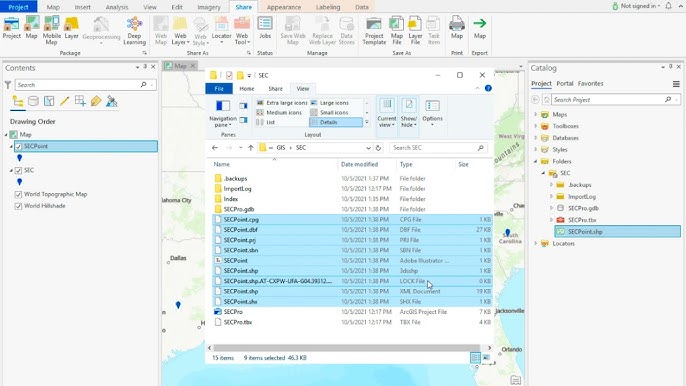
Task: Open the File menu in Explorer
Action: pos(219,88)
